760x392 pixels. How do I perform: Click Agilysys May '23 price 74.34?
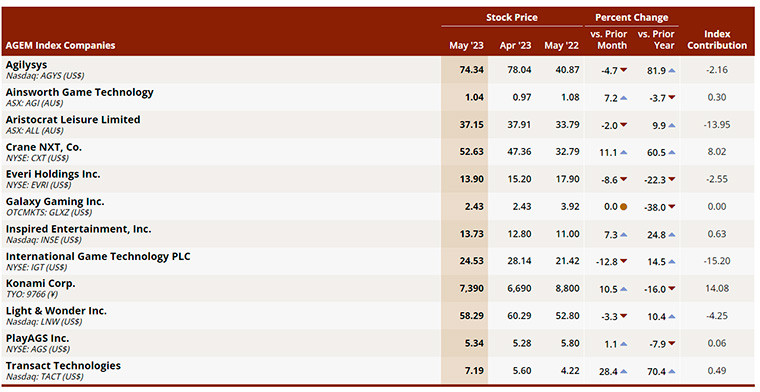472,70
